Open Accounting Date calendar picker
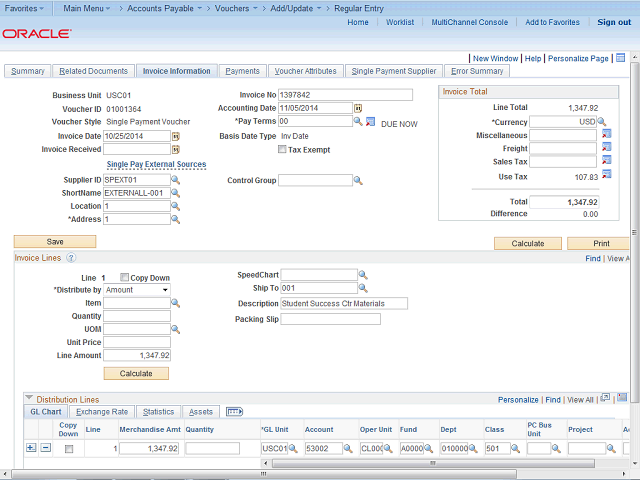 (x=358, y=108)
